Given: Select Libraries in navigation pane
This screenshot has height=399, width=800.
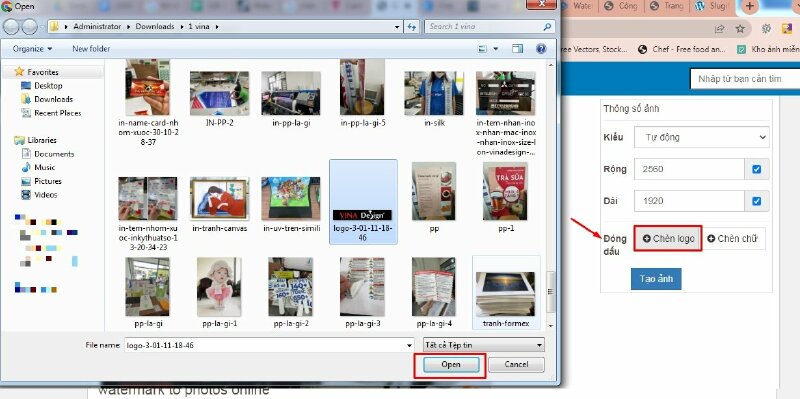Looking at the screenshot, I should click(x=42, y=140).
